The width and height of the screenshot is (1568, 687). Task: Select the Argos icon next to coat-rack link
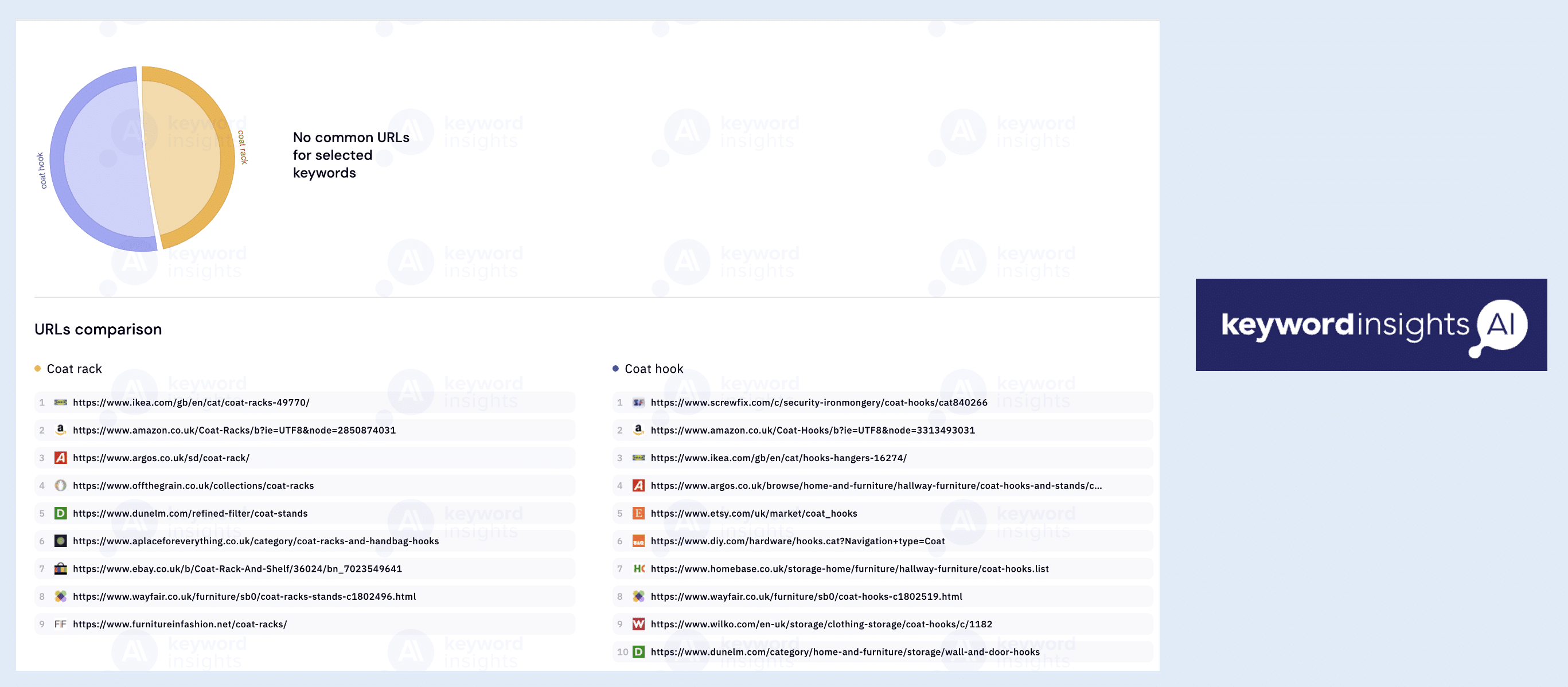[61, 458]
